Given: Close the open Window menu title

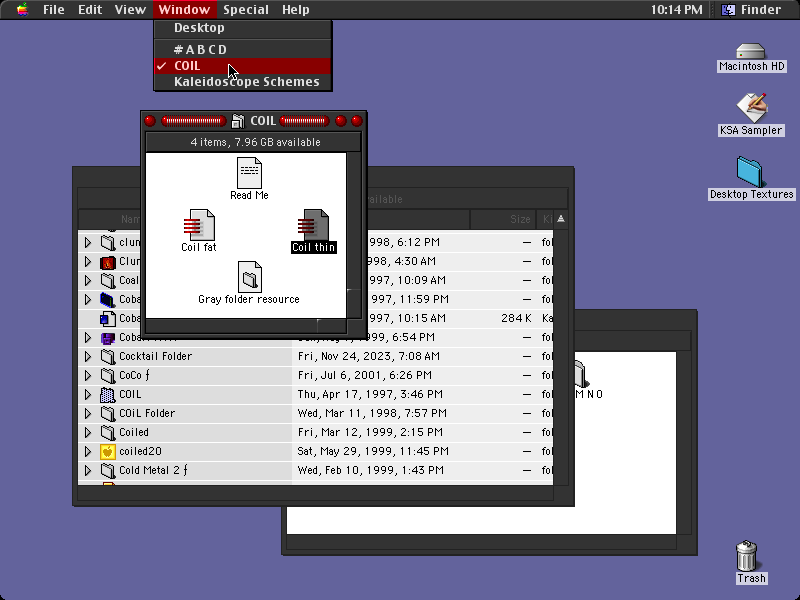Looking at the screenshot, I should click(184, 10).
